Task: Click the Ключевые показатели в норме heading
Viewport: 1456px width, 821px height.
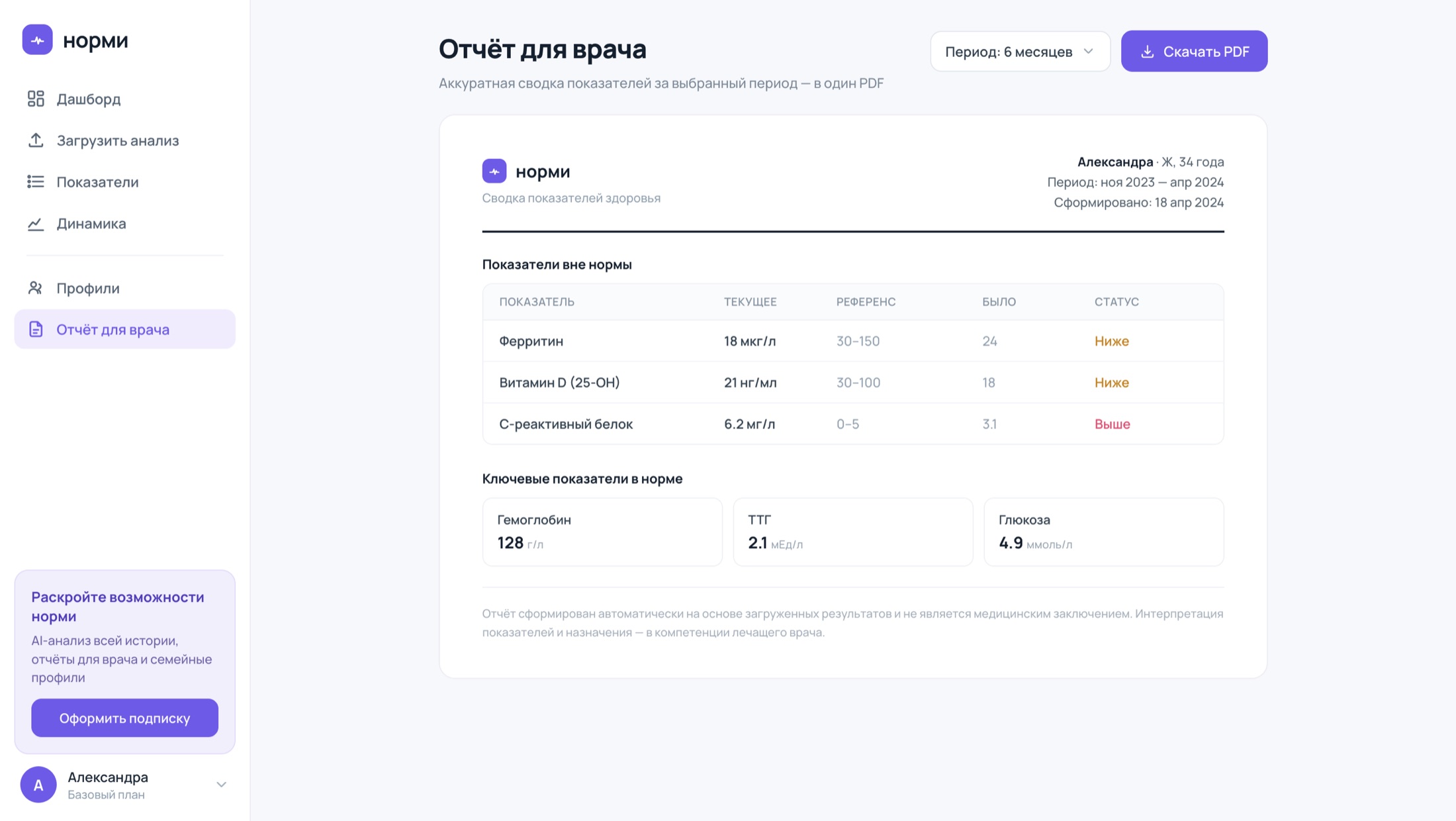Action: point(582,478)
